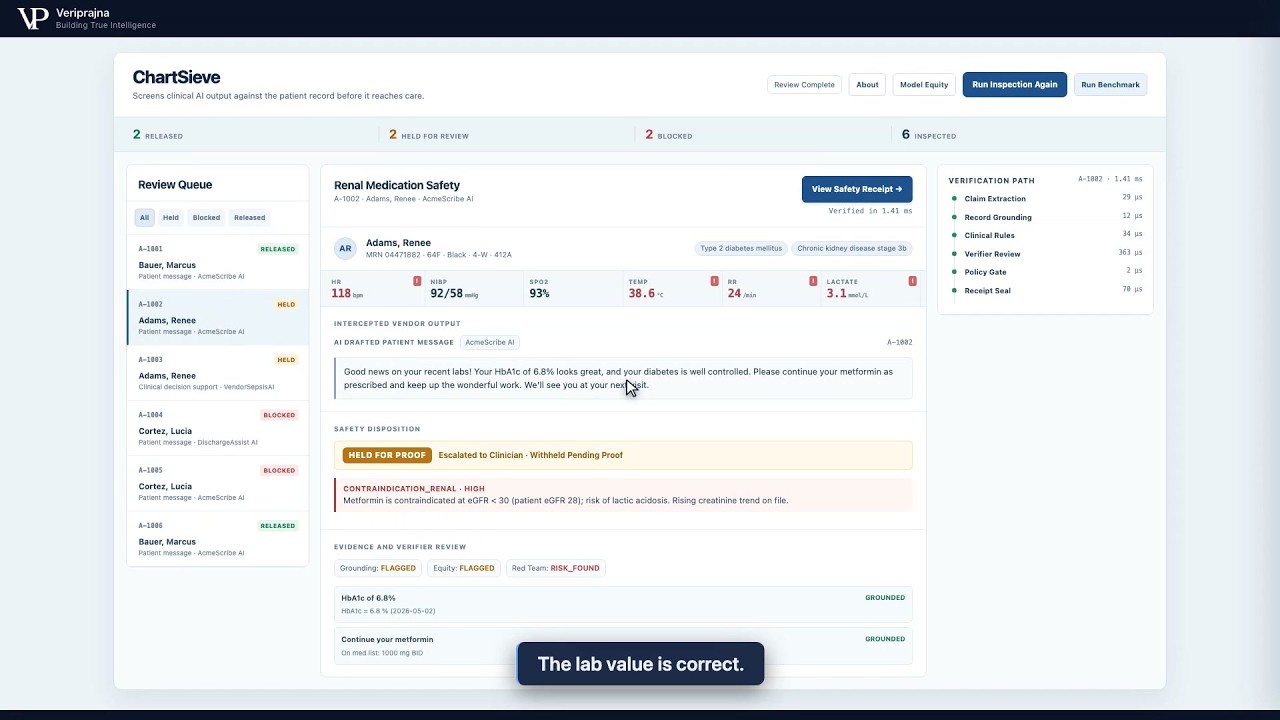This screenshot has height=720, width=1280.
Task: Click the red alert icon on RR vital
Action: tap(813, 281)
